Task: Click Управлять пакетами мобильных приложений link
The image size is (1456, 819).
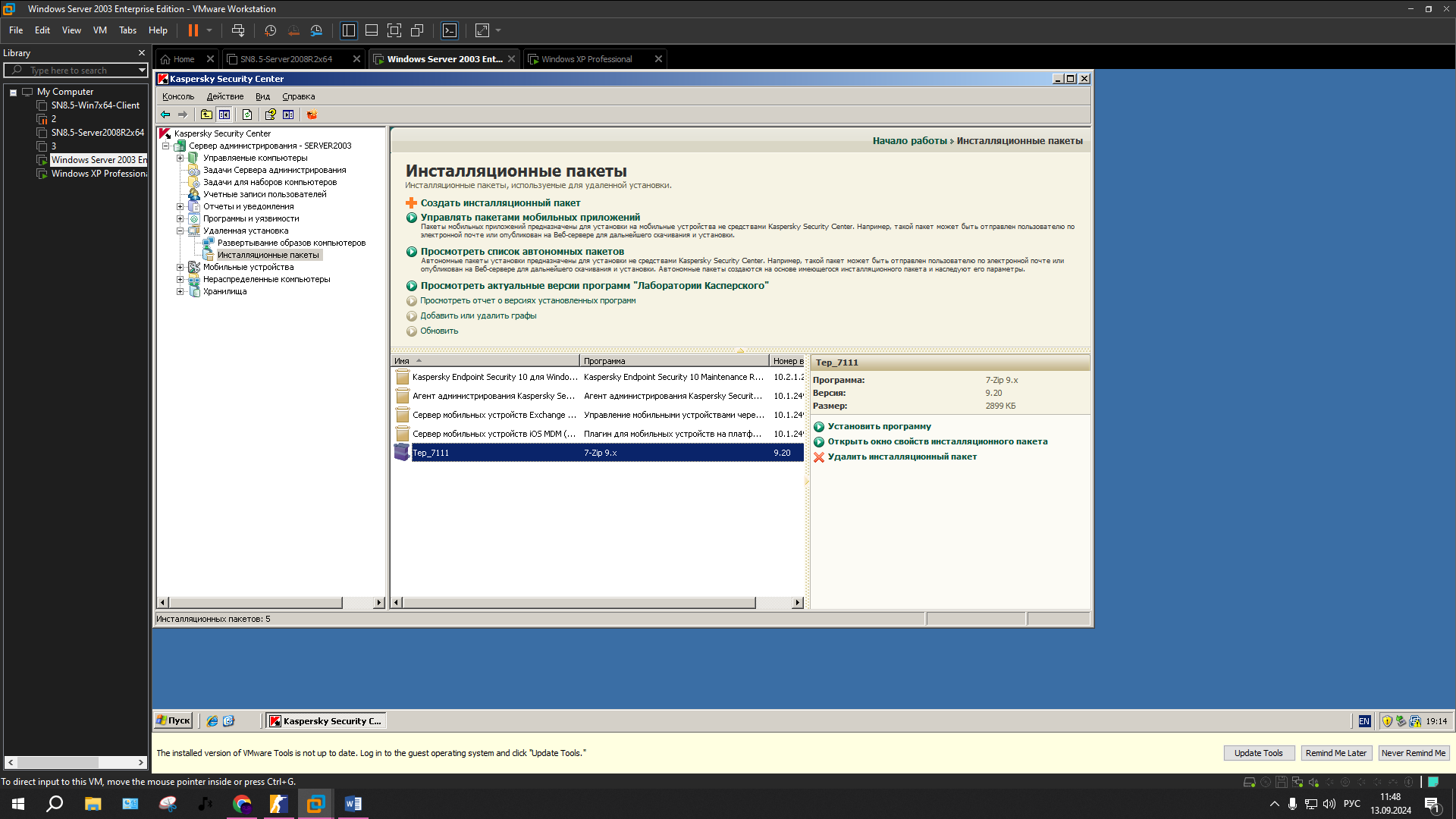Action: tap(530, 217)
